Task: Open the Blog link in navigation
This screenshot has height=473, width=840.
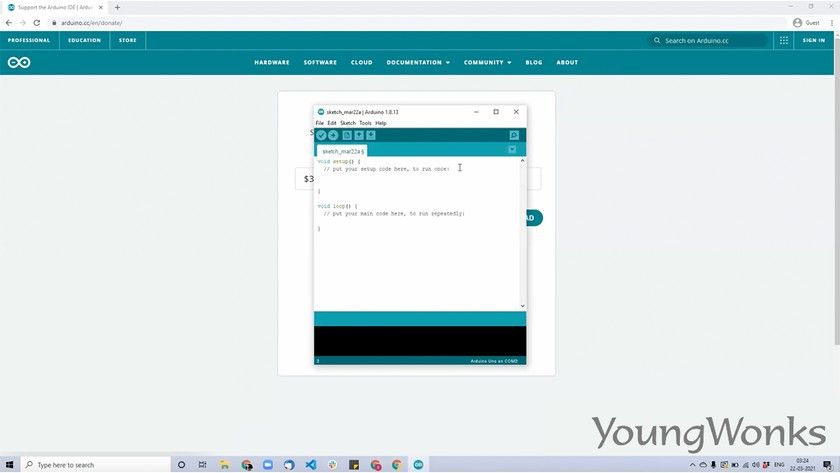Action: (534, 63)
